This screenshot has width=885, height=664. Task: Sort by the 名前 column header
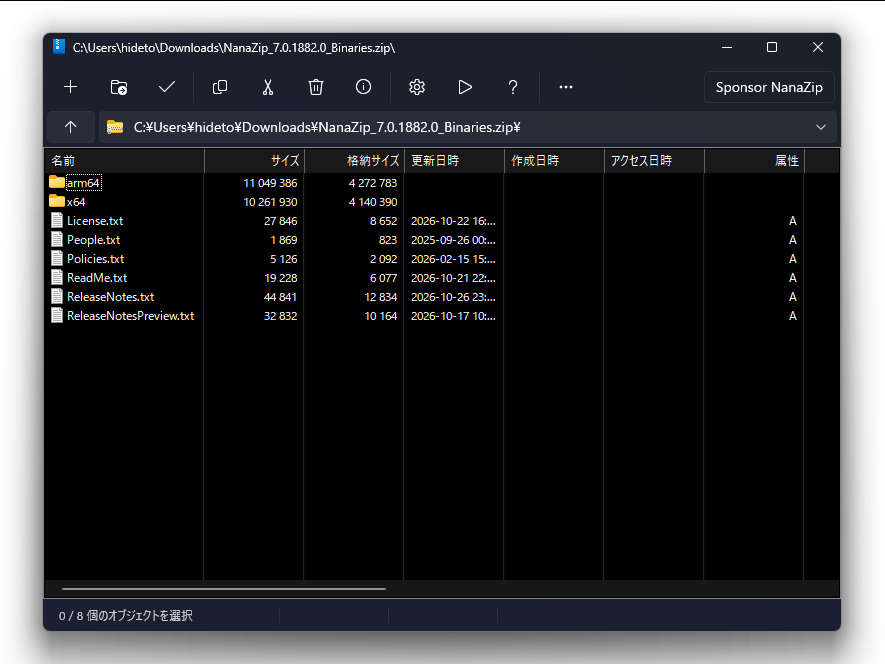pyautogui.click(x=124, y=161)
